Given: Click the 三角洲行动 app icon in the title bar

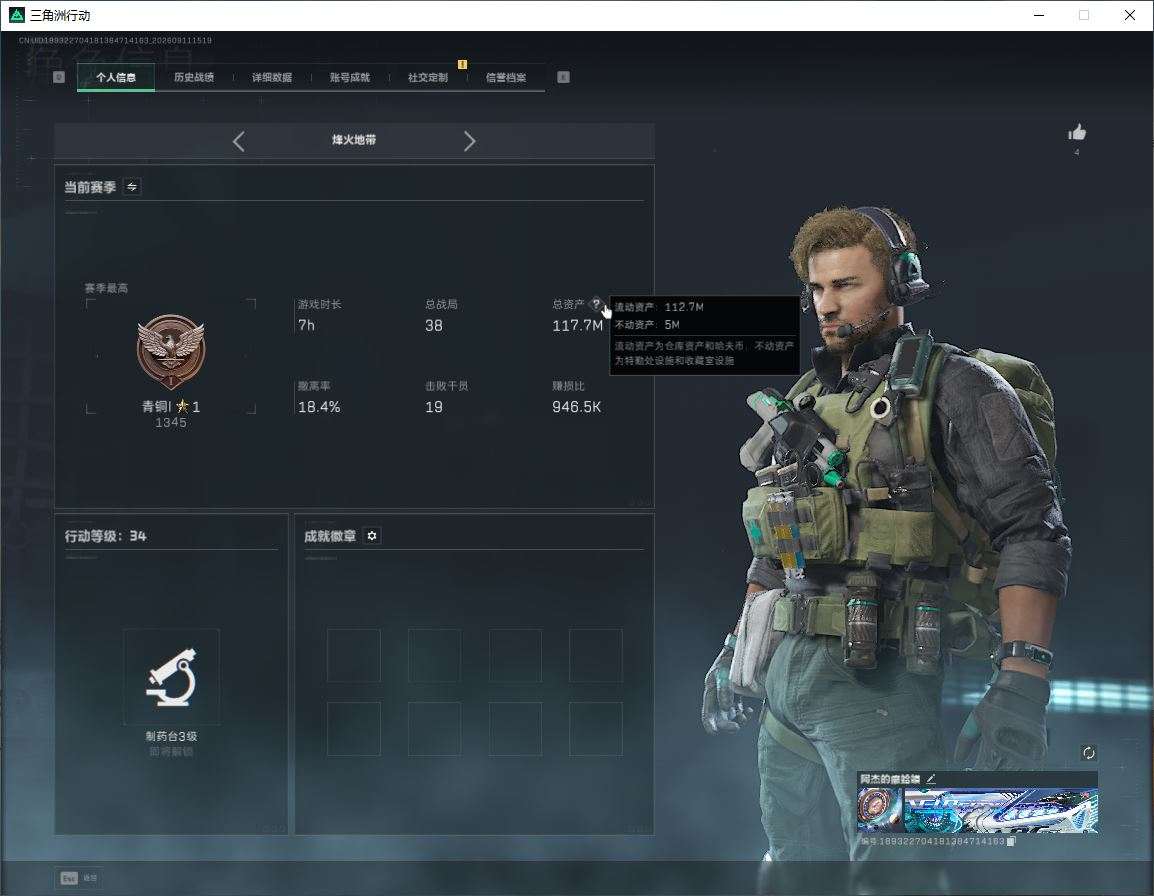Looking at the screenshot, I should [16, 15].
